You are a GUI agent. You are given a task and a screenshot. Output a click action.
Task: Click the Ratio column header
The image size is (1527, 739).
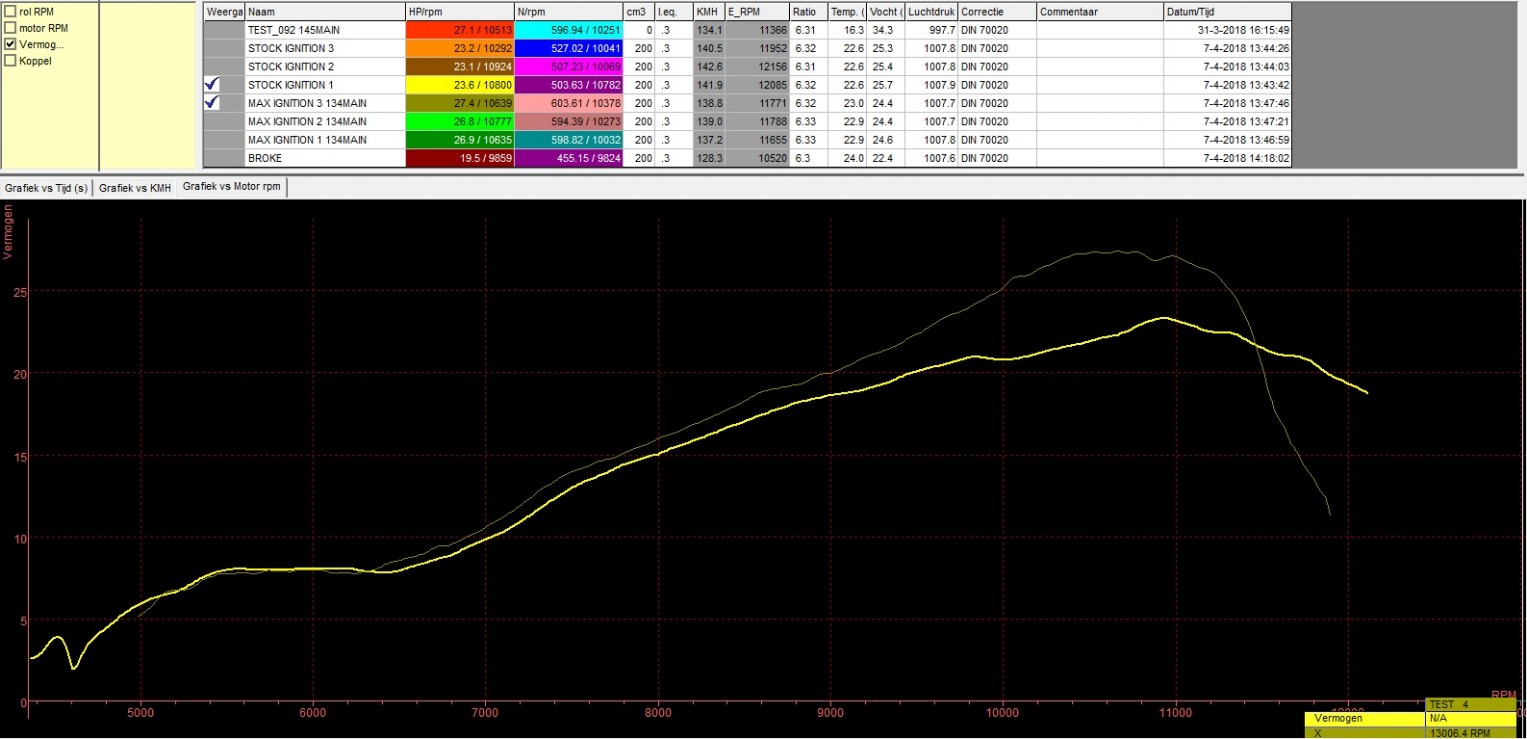coord(808,11)
